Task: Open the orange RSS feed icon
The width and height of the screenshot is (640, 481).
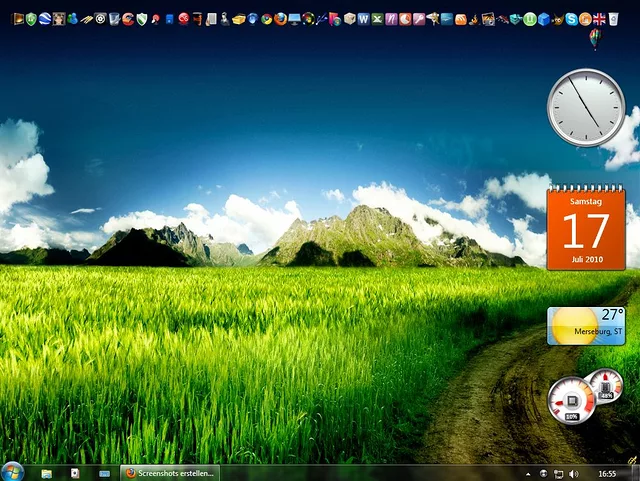Action: click(460, 19)
